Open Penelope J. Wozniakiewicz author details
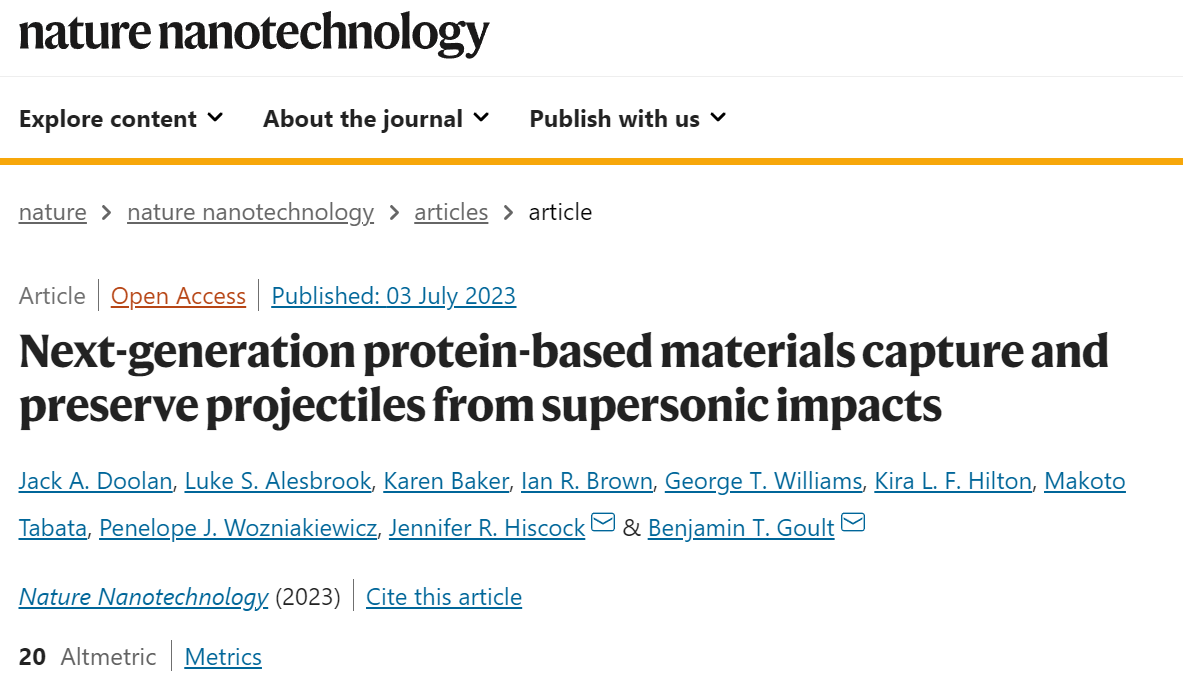The width and height of the screenshot is (1183, 688). click(238, 527)
